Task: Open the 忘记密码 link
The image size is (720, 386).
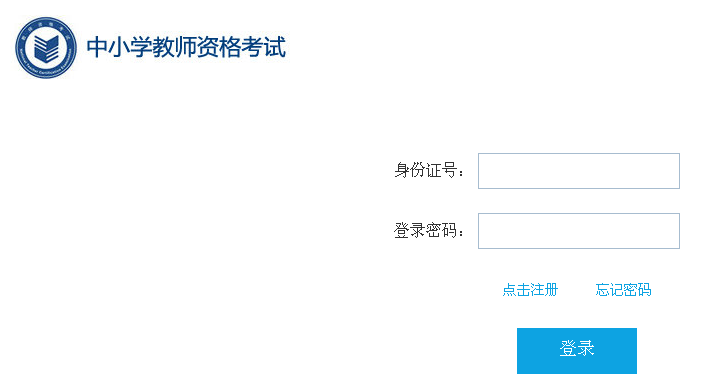Action: pyautogui.click(x=623, y=290)
